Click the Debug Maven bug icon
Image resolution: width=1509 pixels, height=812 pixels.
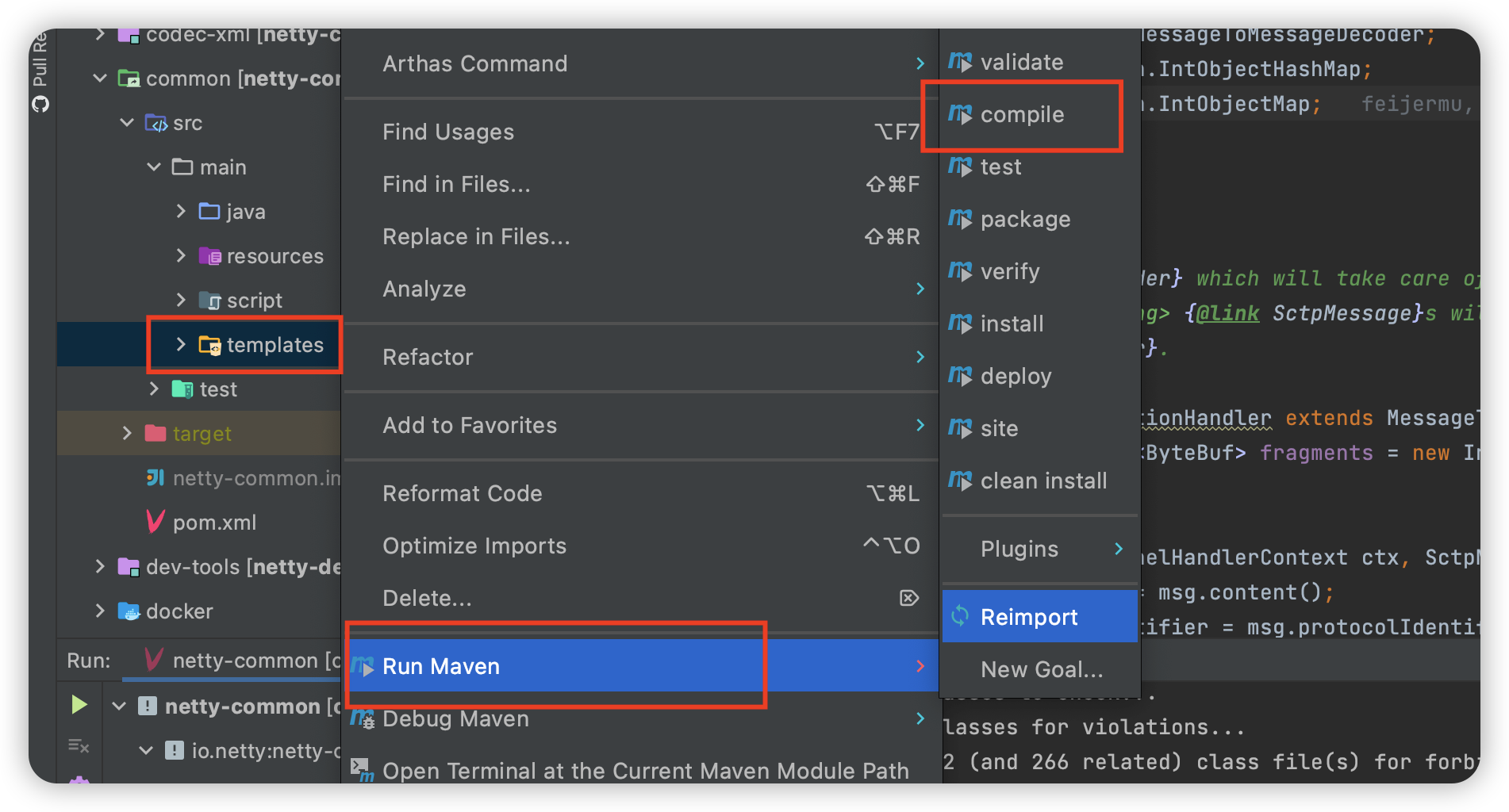click(363, 718)
